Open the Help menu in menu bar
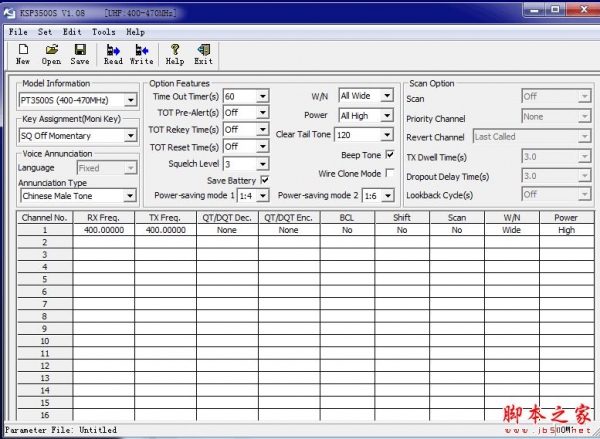Viewport: 600px width, 439px height. (135, 32)
